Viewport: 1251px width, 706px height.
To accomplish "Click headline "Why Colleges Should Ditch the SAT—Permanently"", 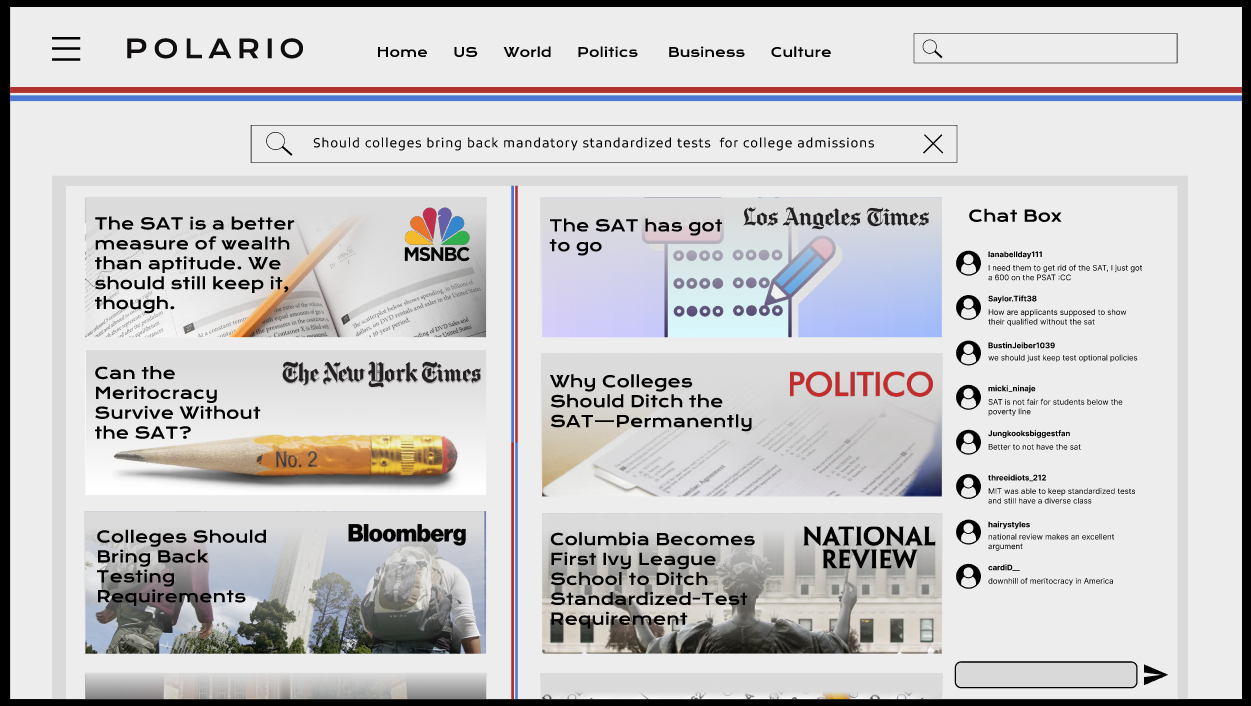I will (x=651, y=402).
